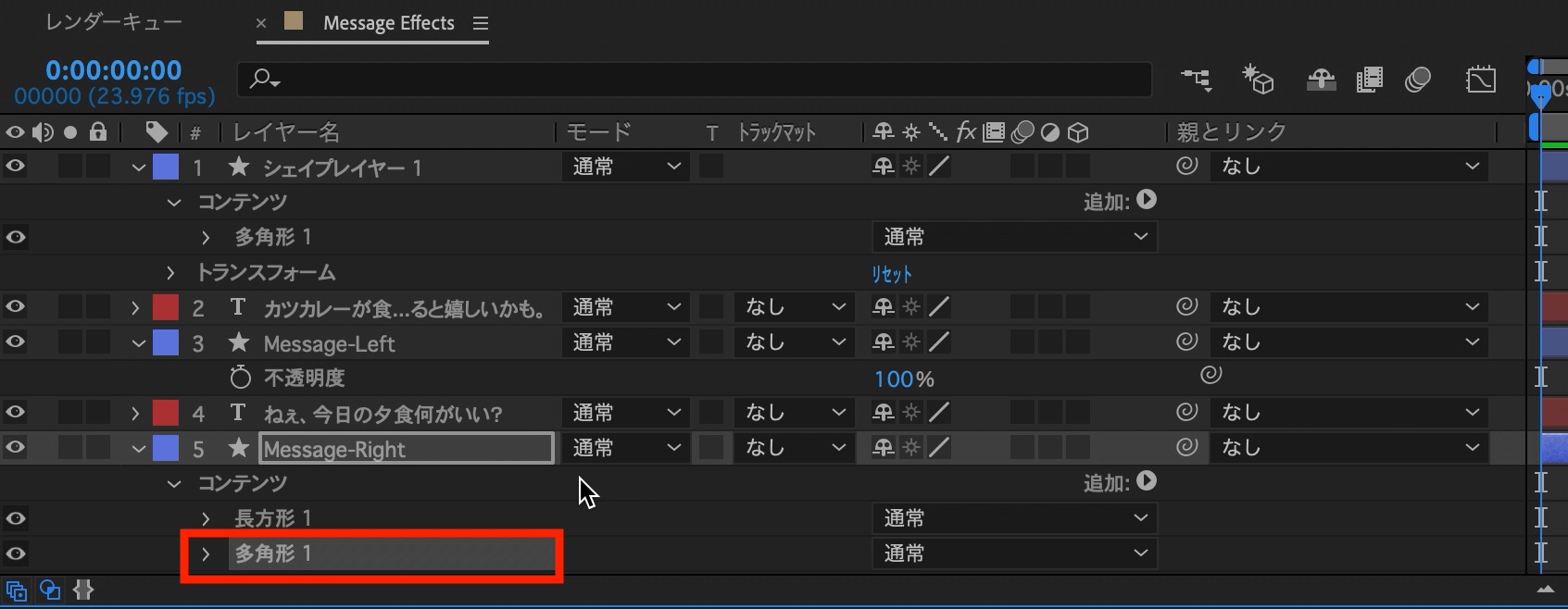This screenshot has width=1568, height=609.
Task: Collapse the Message-Left layer
Action: (139, 343)
